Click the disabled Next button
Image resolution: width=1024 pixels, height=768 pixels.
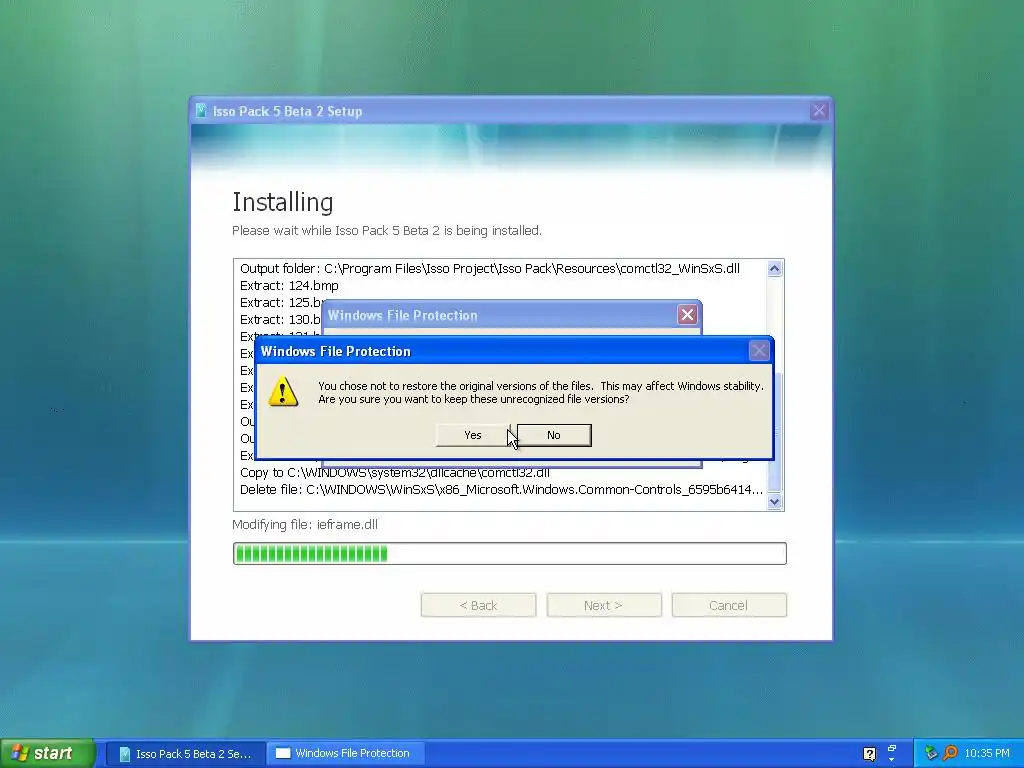point(603,605)
